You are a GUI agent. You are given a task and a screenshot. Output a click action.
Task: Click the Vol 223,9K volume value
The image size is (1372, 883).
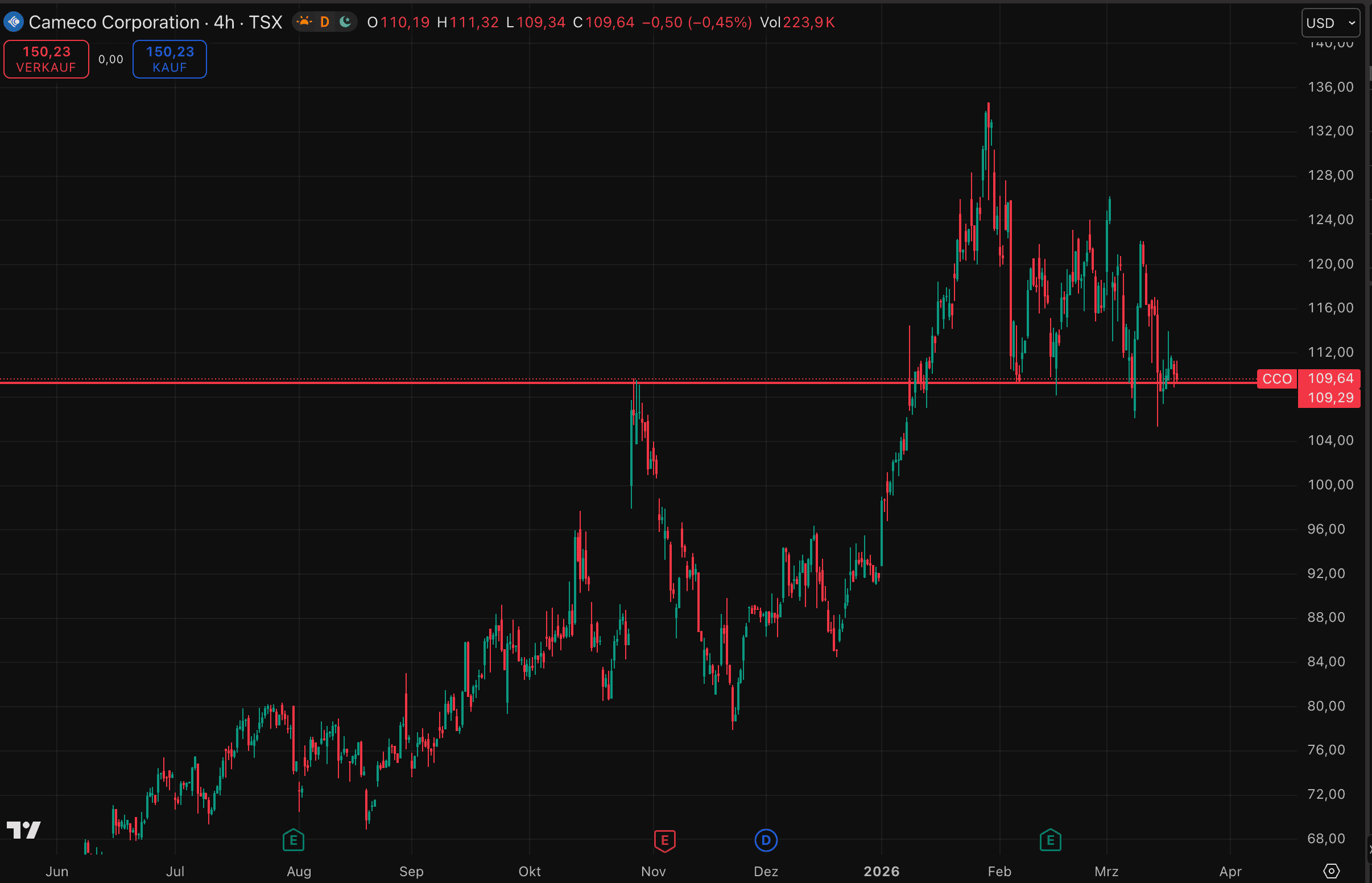pyautogui.click(x=808, y=22)
